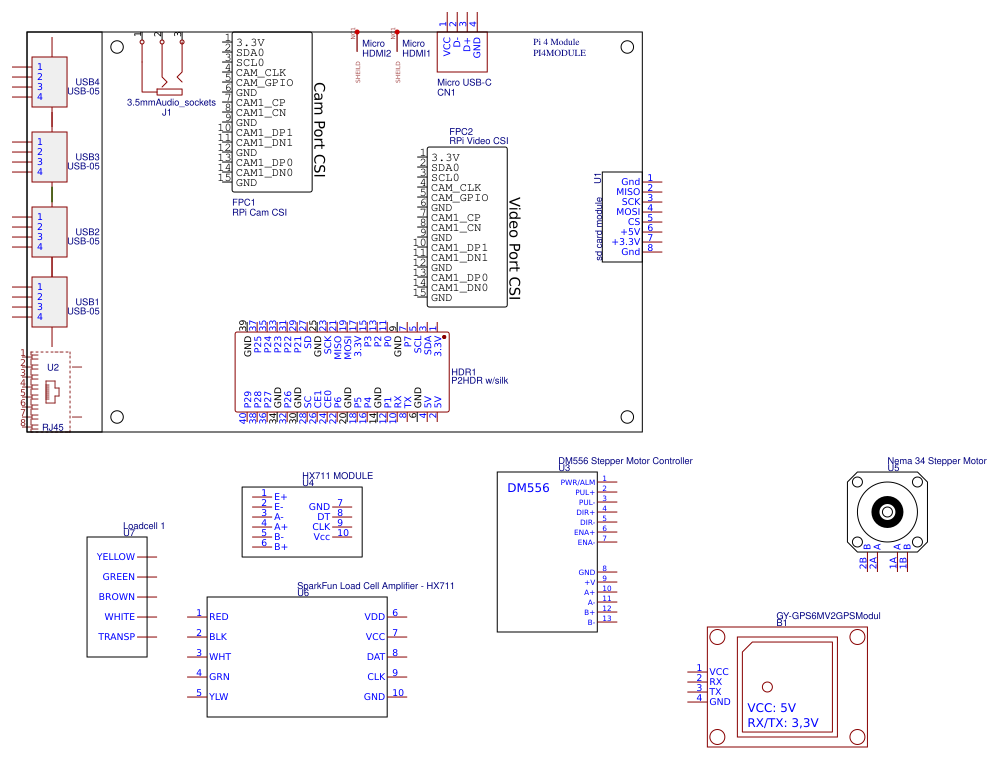
Task: Click the VCC: 5V note on GPS module
Action: tap(771, 708)
